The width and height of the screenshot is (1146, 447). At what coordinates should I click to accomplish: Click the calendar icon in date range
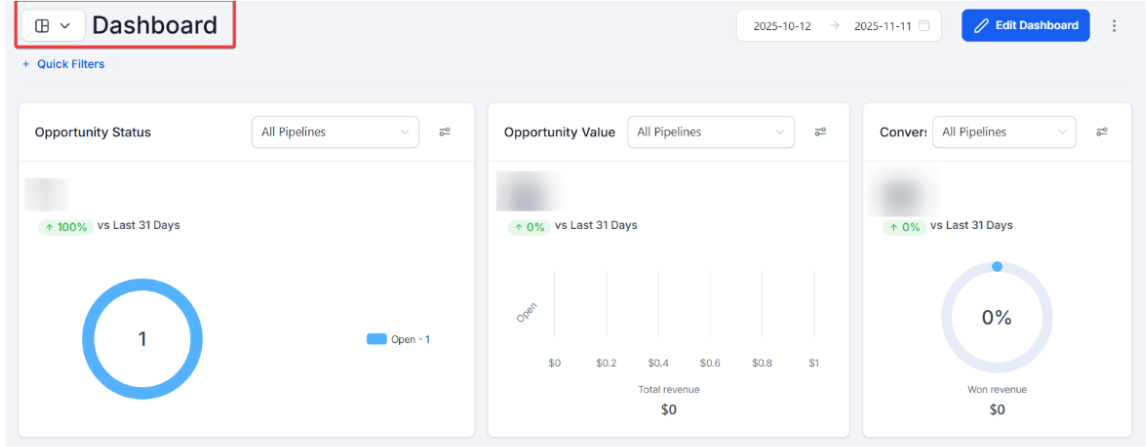tap(924, 26)
